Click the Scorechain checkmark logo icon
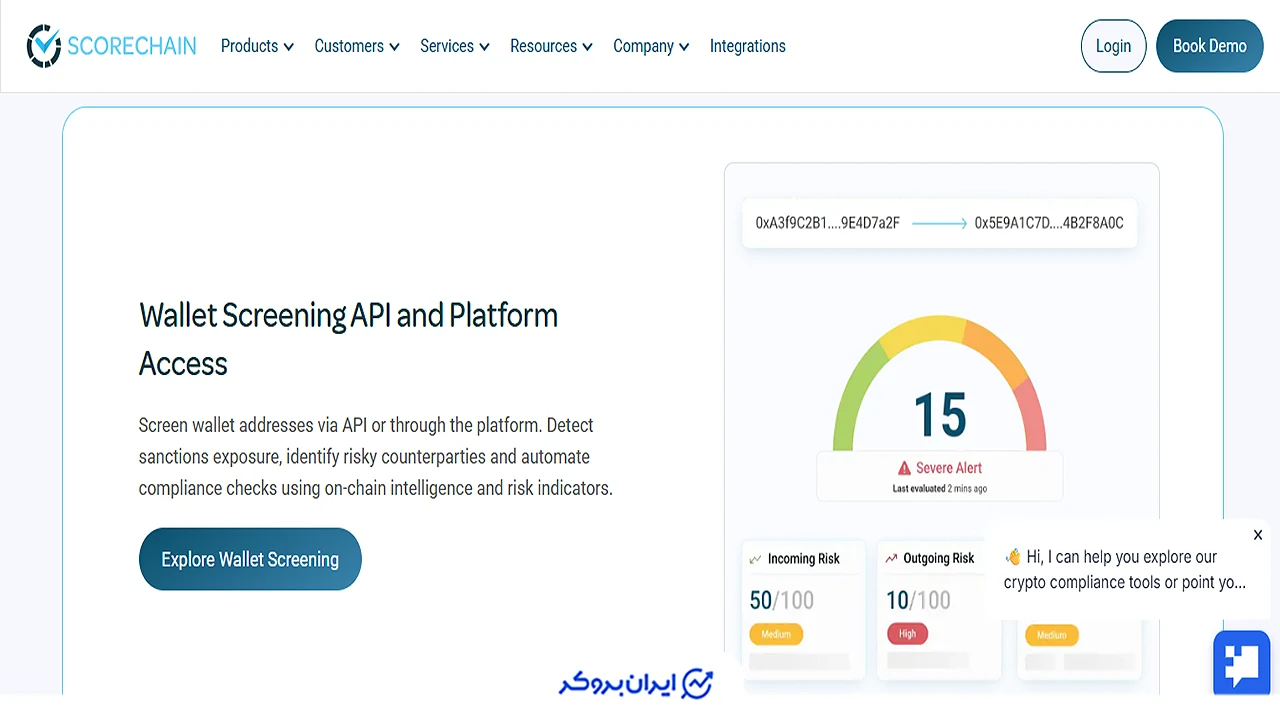 pos(44,46)
